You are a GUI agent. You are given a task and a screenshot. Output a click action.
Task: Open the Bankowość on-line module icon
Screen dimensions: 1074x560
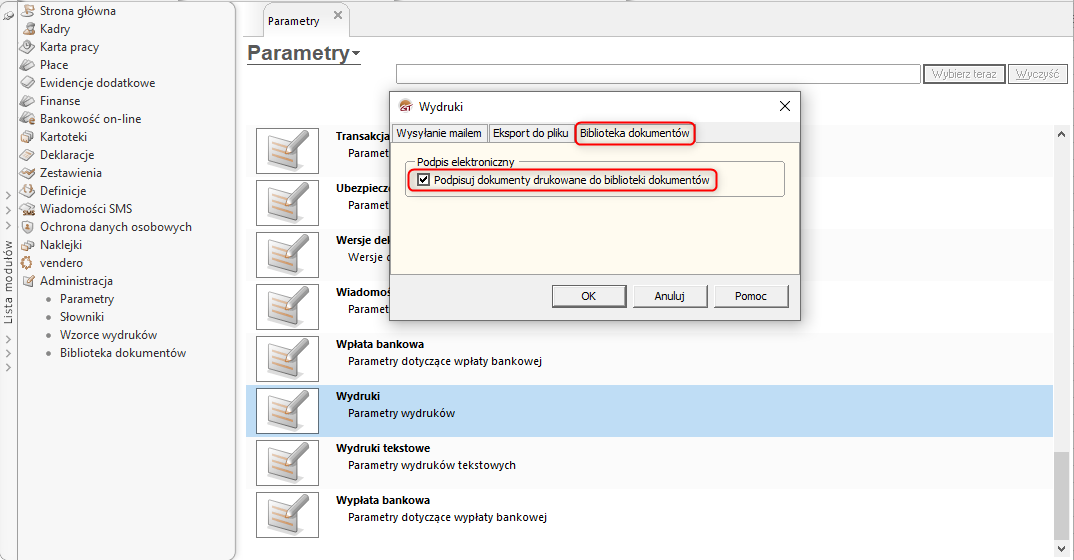click(27, 118)
